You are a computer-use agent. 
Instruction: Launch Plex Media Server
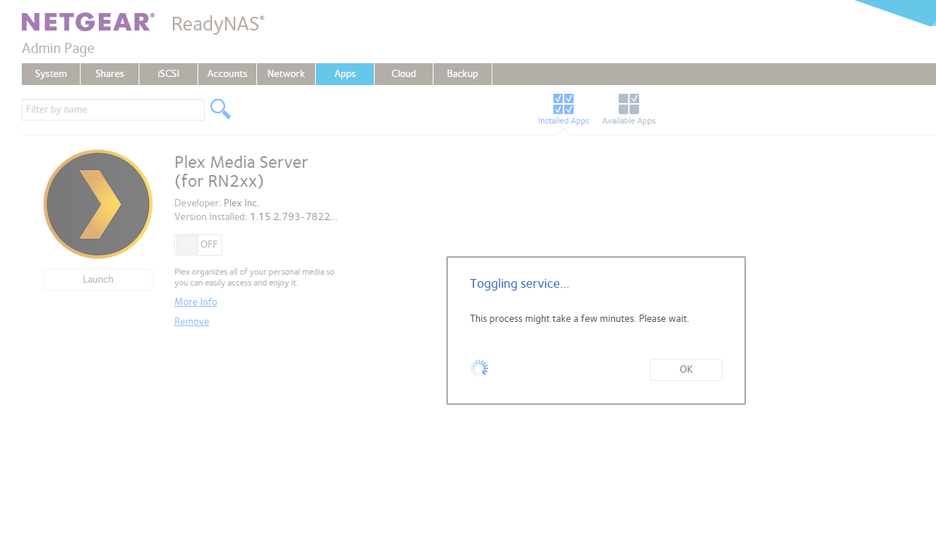tap(98, 279)
